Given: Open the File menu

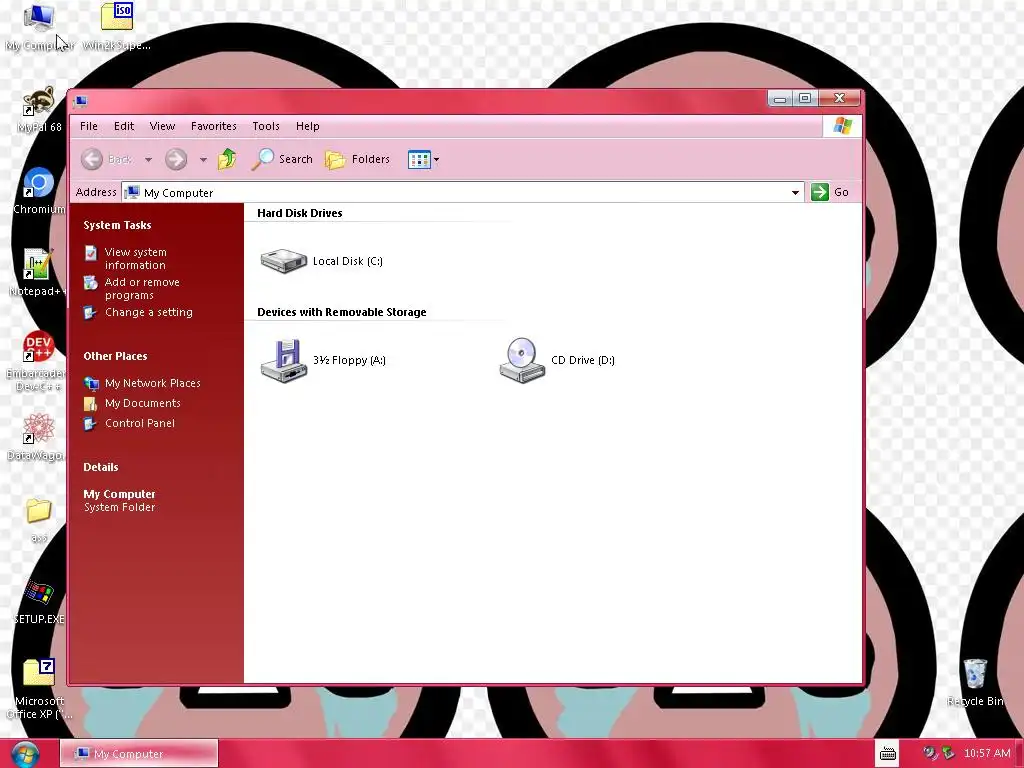Looking at the screenshot, I should point(89,126).
